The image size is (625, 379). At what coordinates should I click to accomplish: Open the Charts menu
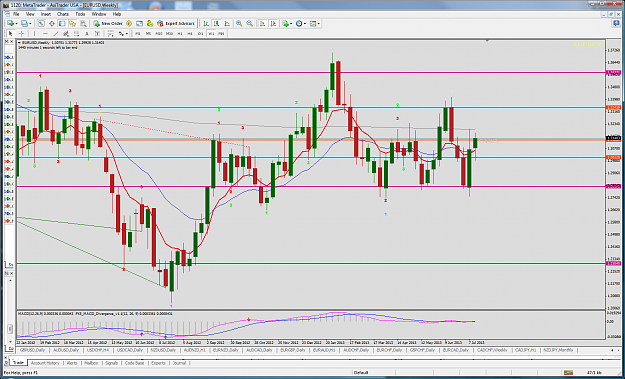coord(63,14)
